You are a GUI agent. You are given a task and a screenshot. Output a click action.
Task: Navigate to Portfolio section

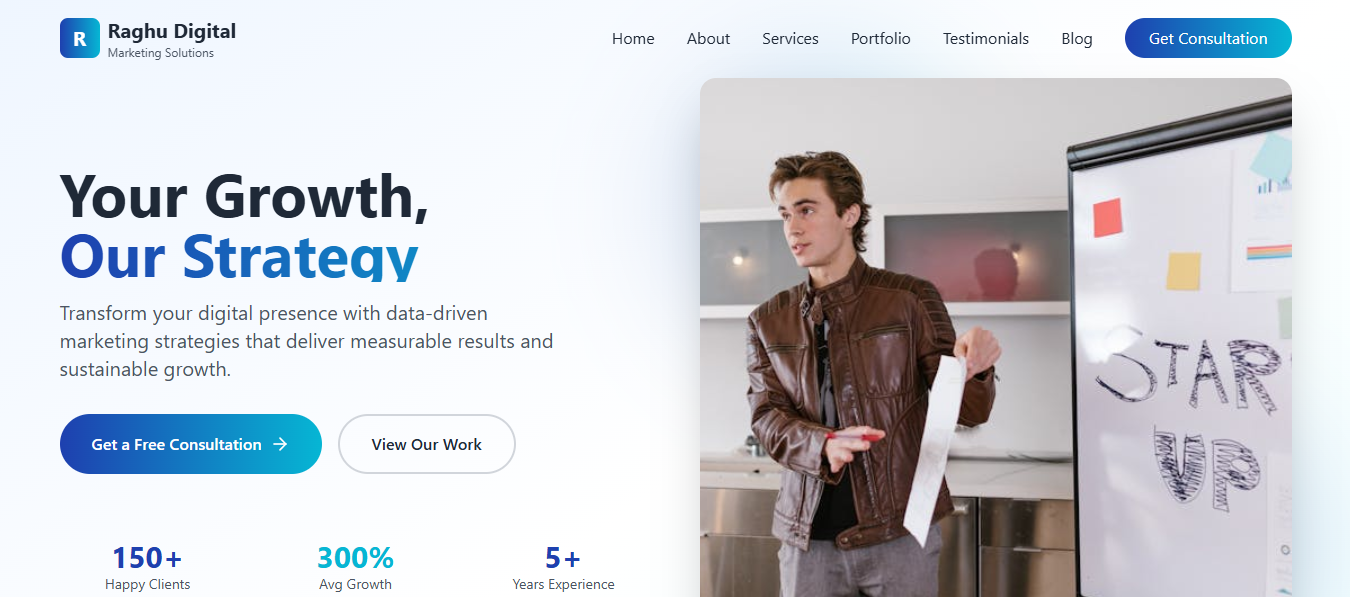click(x=881, y=38)
